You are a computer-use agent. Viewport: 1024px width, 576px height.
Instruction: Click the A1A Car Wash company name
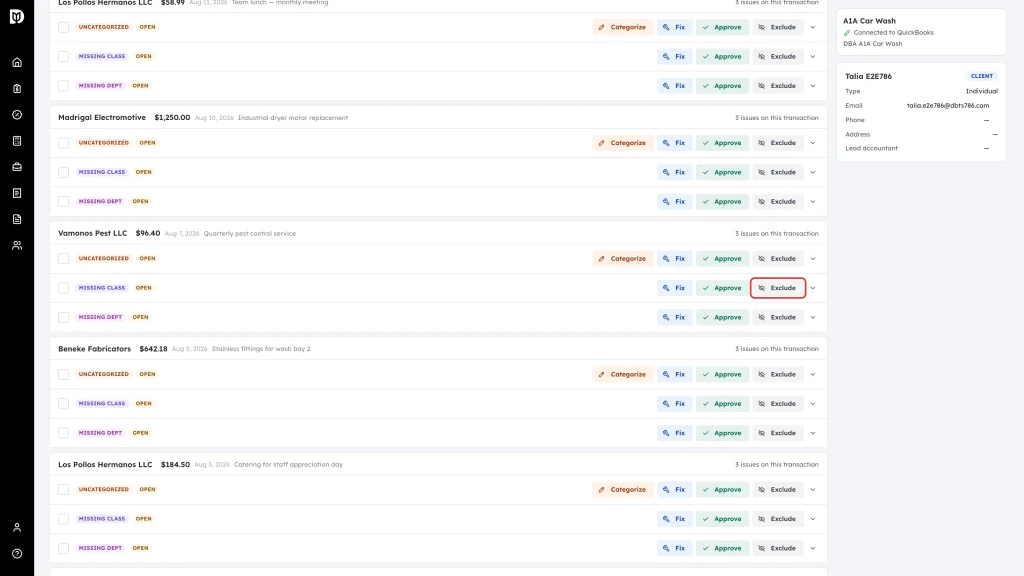[869, 21]
